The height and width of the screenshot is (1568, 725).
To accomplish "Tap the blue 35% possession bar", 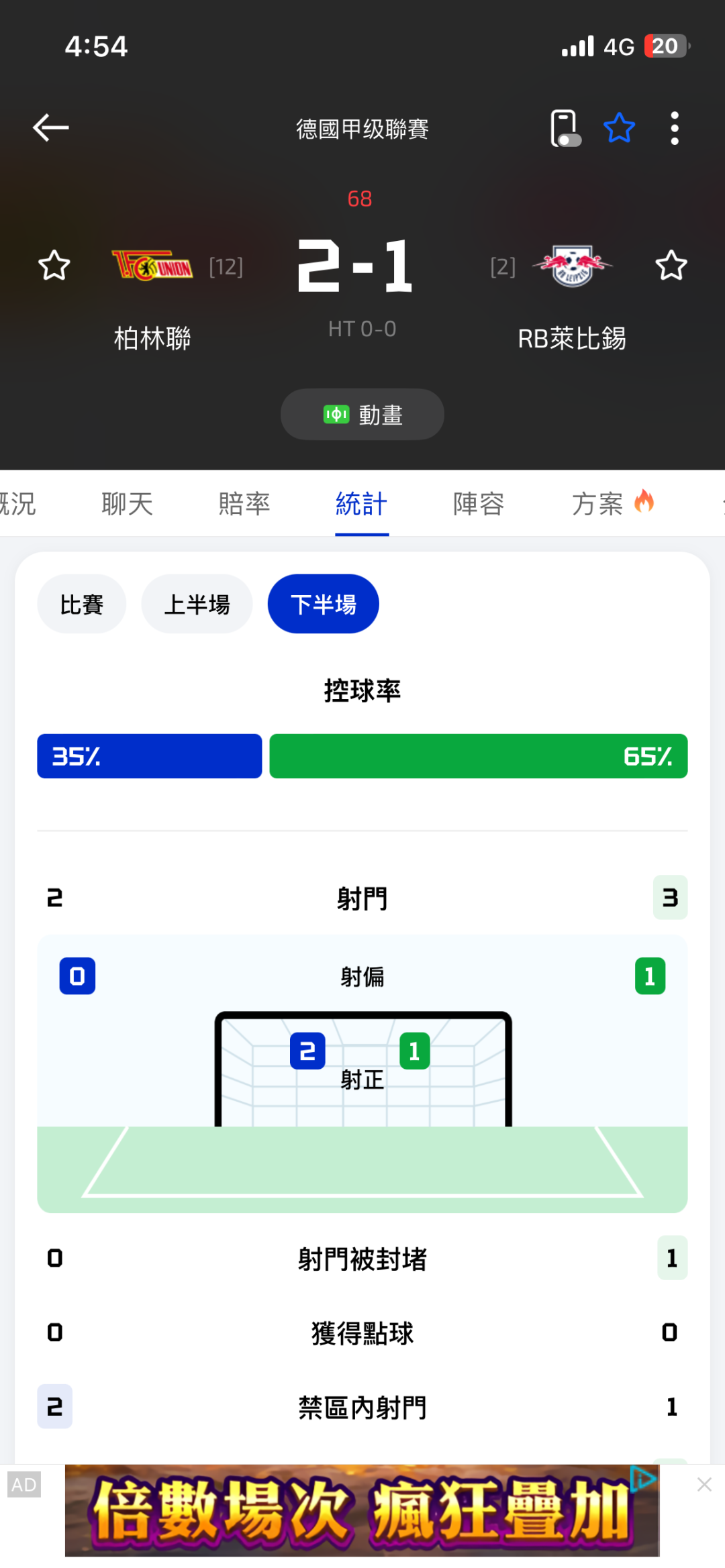I will coord(149,756).
